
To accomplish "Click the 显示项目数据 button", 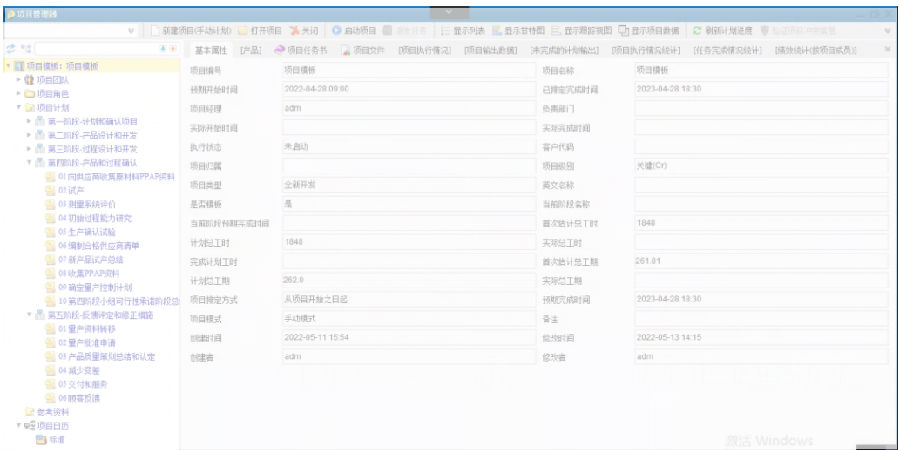I will 649,30.
